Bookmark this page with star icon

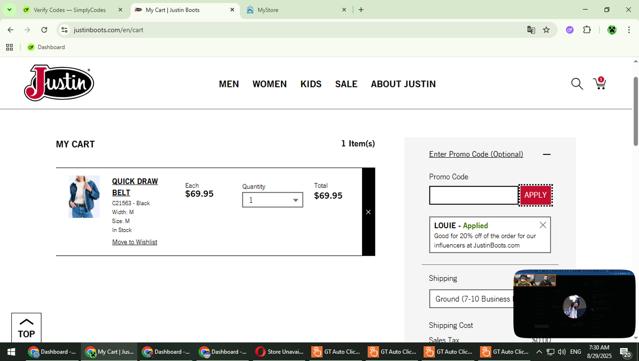click(x=546, y=30)
